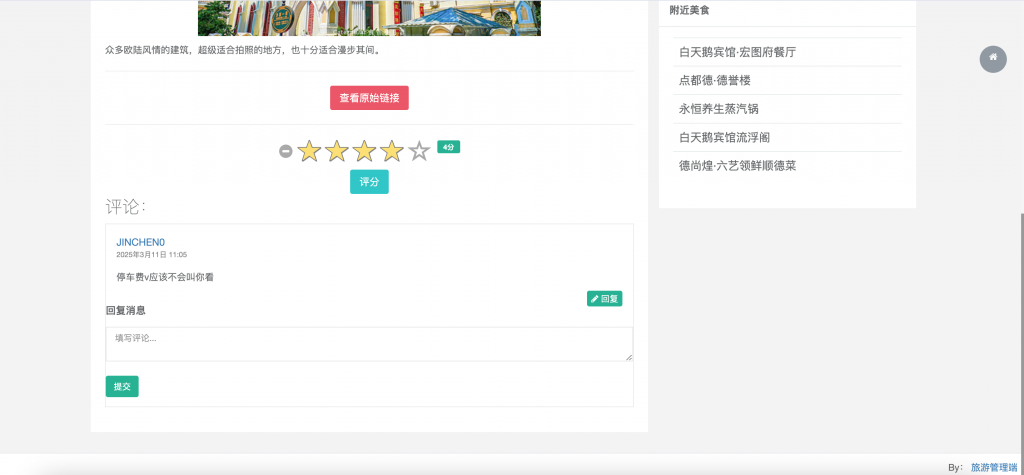Open the JINCHEN0 user profile link
The height and width of the screenshot is (475, 1024).
[x=140, y=242]
